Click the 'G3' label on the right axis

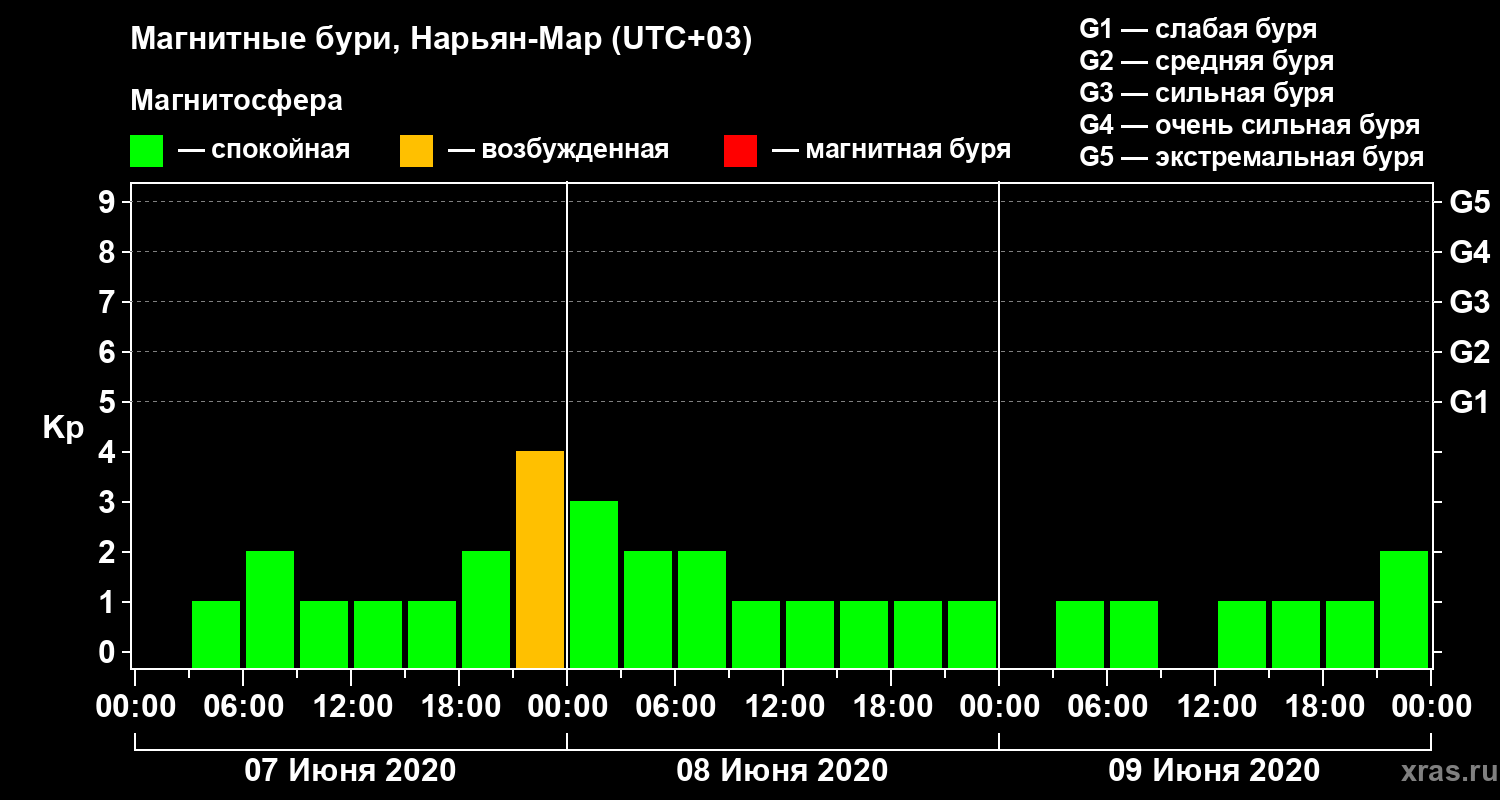tap(1470, 302)
